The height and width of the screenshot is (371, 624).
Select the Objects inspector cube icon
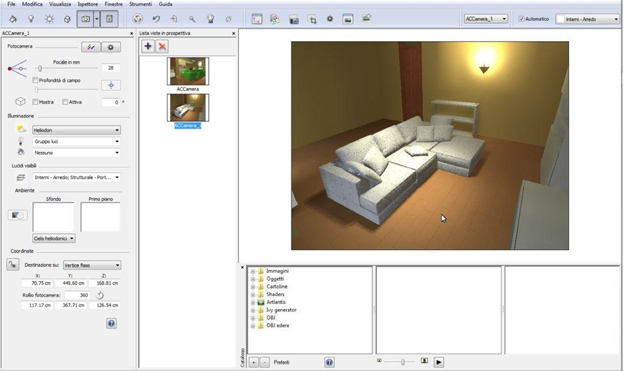67,19
